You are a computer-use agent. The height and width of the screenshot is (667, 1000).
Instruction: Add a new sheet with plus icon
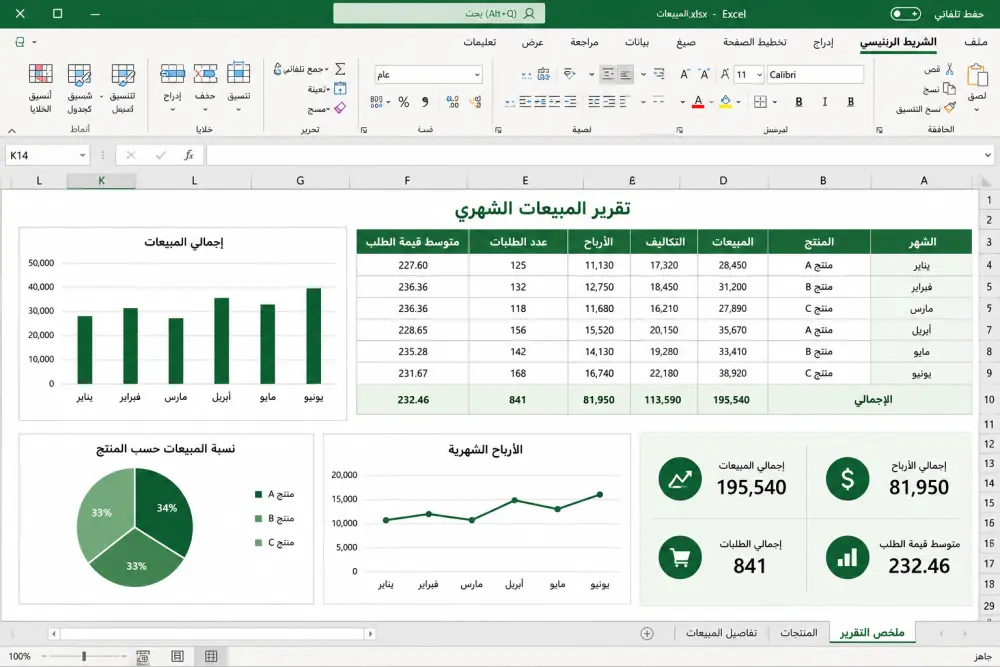(647, 633)
